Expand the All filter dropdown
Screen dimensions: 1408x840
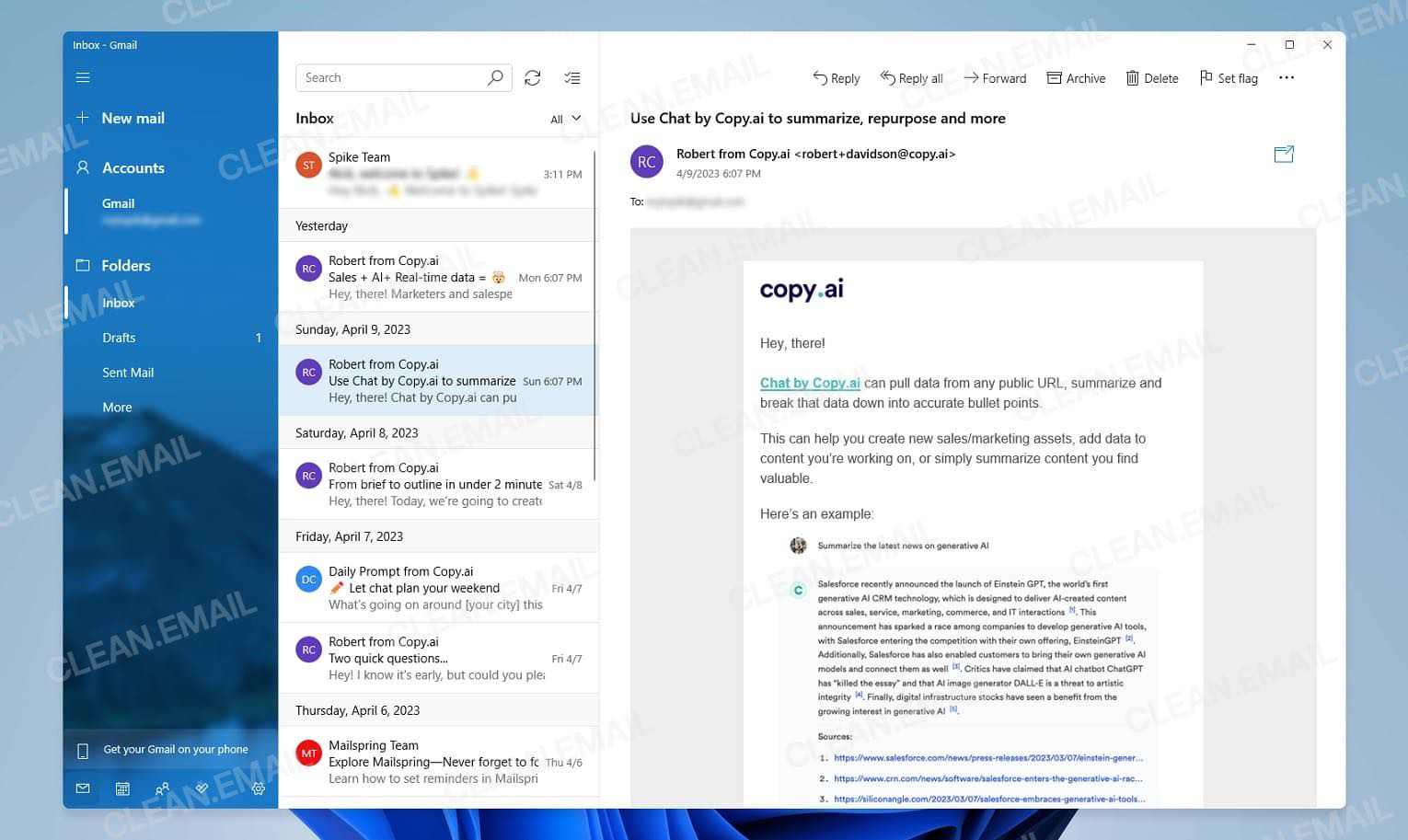click(x=565, y=119)
